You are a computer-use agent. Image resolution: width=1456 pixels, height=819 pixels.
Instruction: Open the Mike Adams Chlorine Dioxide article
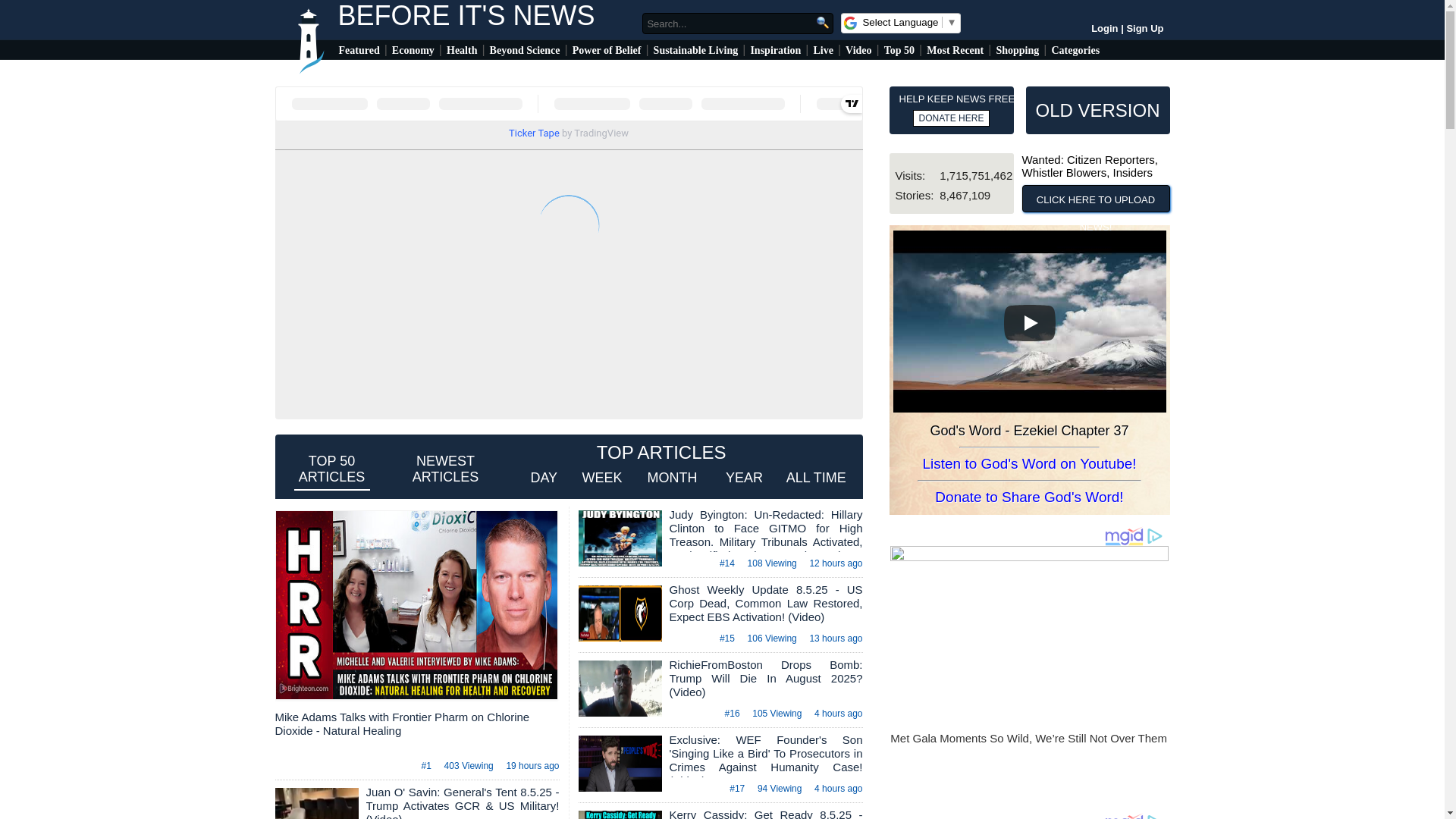[402, 724]
